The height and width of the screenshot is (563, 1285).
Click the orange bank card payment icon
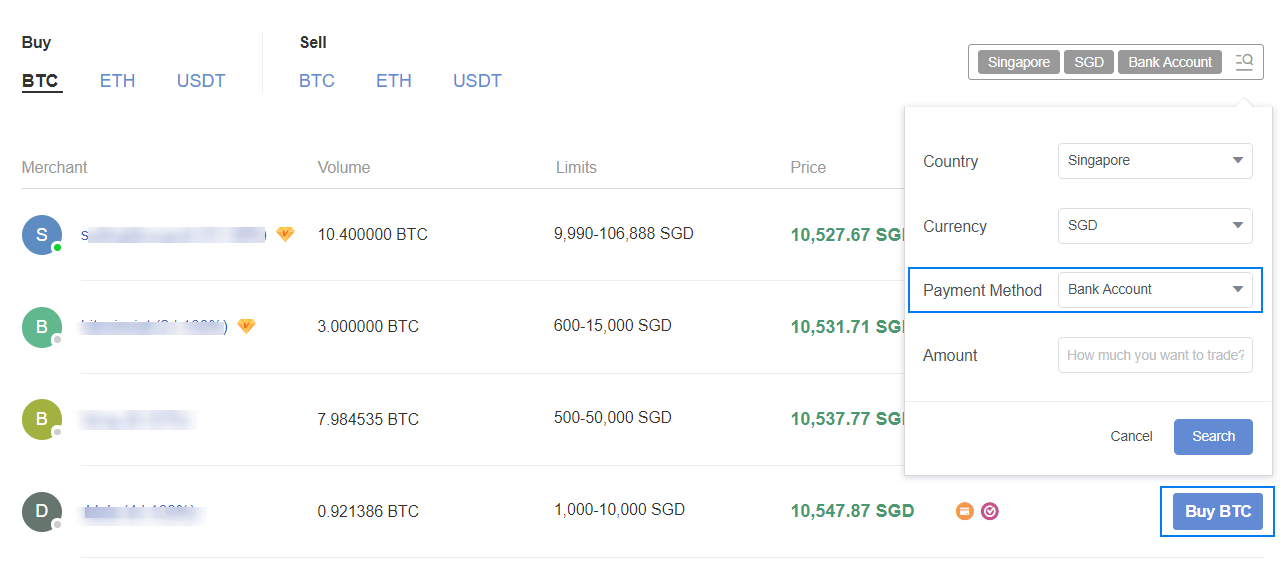(x=965, y=511)
